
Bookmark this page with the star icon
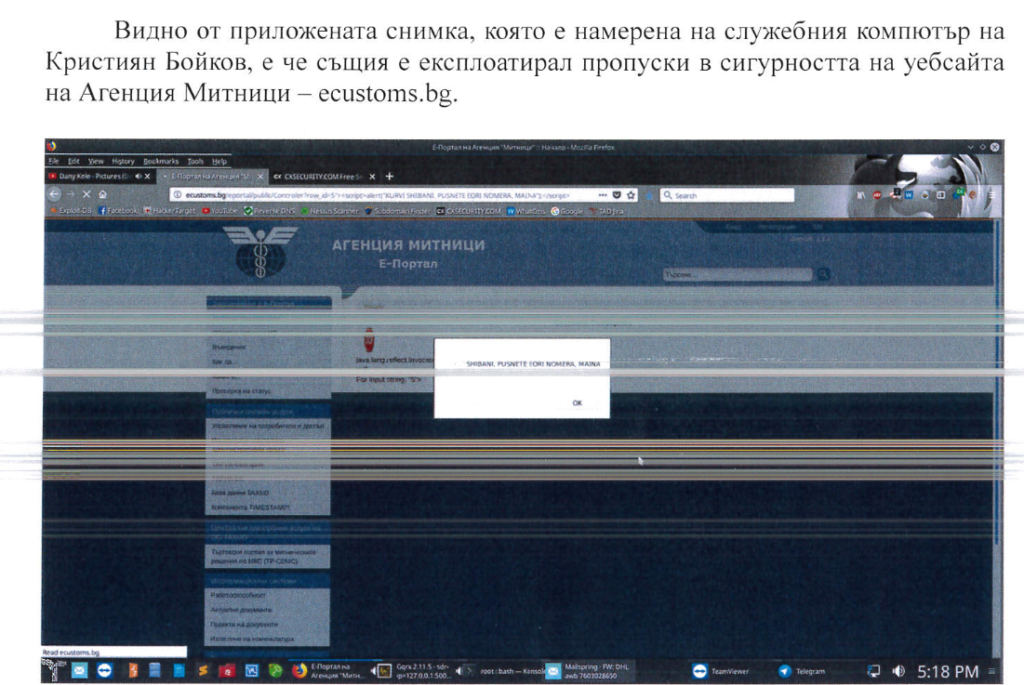631,195
